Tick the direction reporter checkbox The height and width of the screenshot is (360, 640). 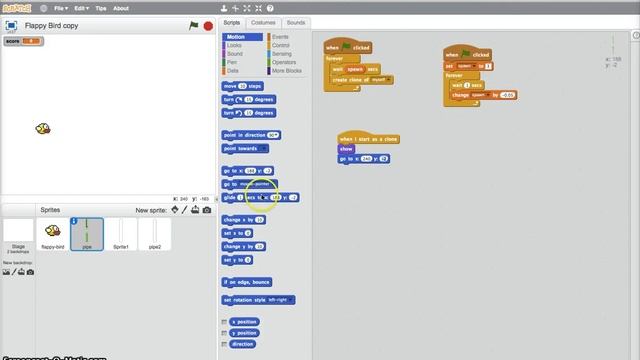pyautogui.click(x=224, y=344)
